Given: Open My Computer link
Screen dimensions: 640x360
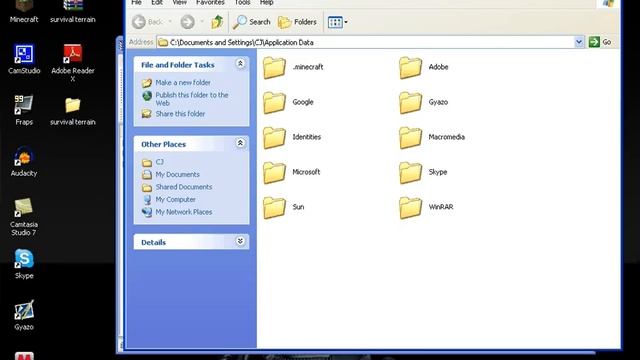Looking at the screenshot, I should pyautogui.click(x=169, y=200).
